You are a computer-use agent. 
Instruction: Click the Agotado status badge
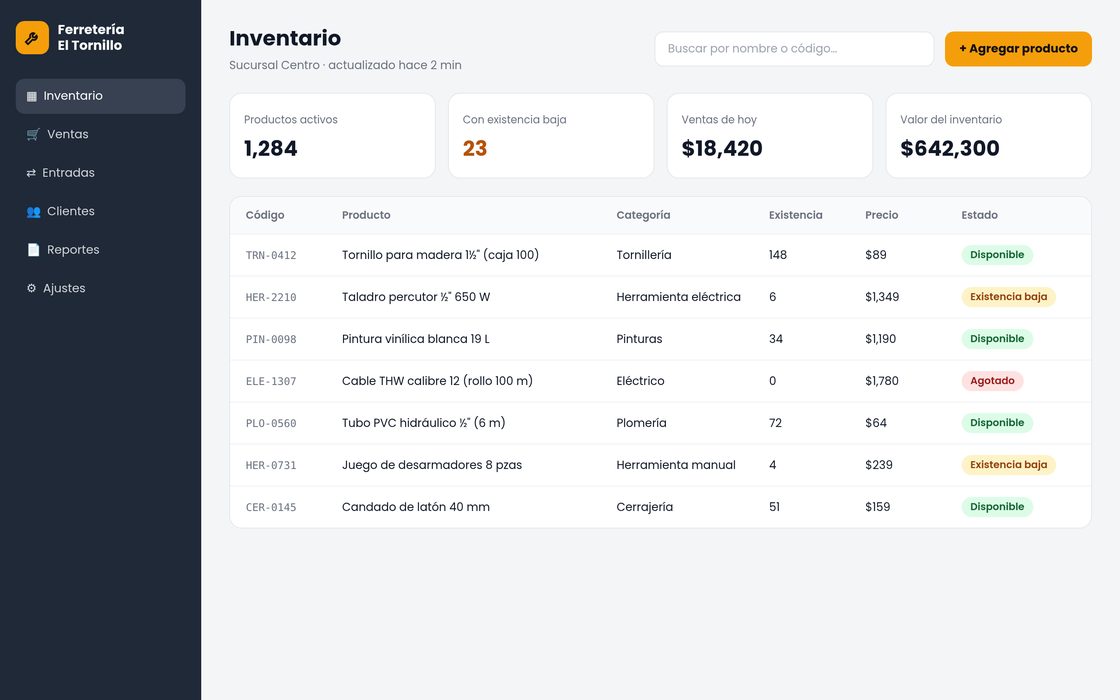pos(992,381)
